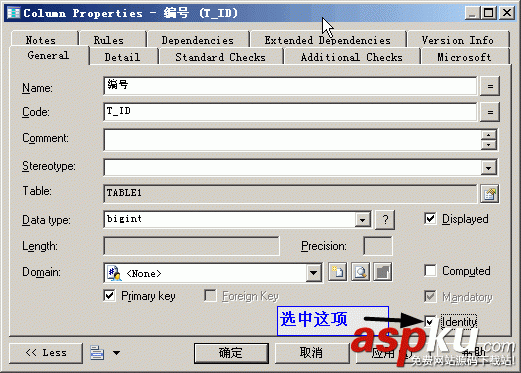Toggle the Foreign Key checkbox
Viewport: 521px width, 373px height.
point(210,296)
